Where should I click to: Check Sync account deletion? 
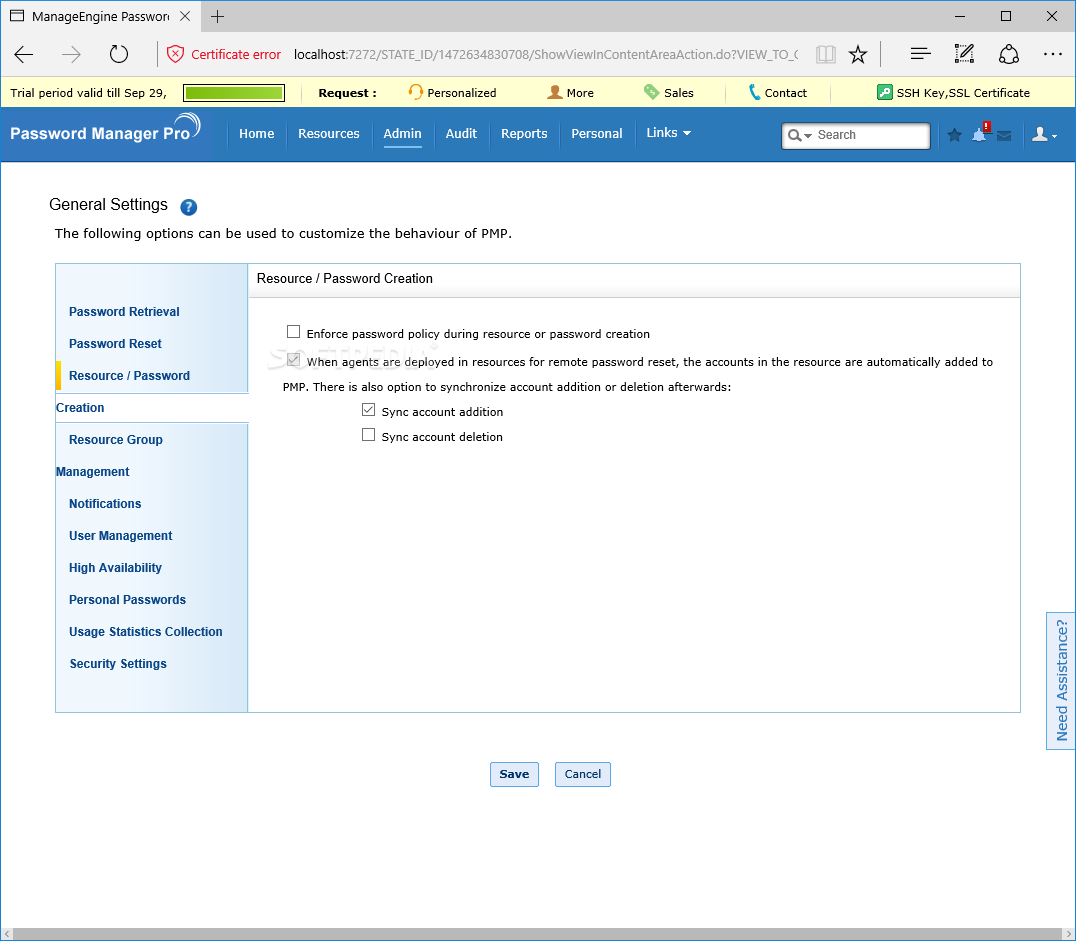coord(369,435)
